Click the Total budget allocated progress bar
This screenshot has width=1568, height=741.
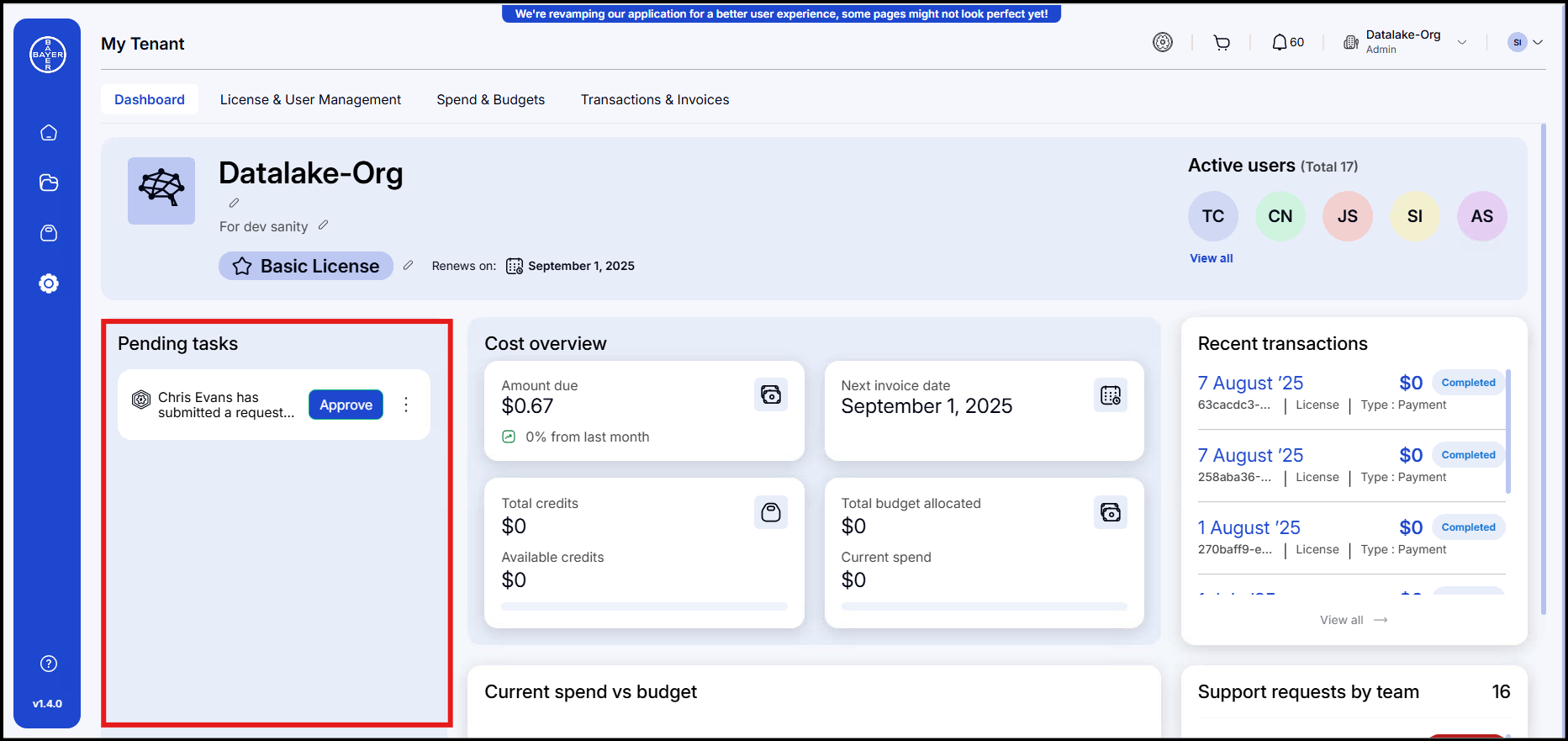(x=984, y=606)
